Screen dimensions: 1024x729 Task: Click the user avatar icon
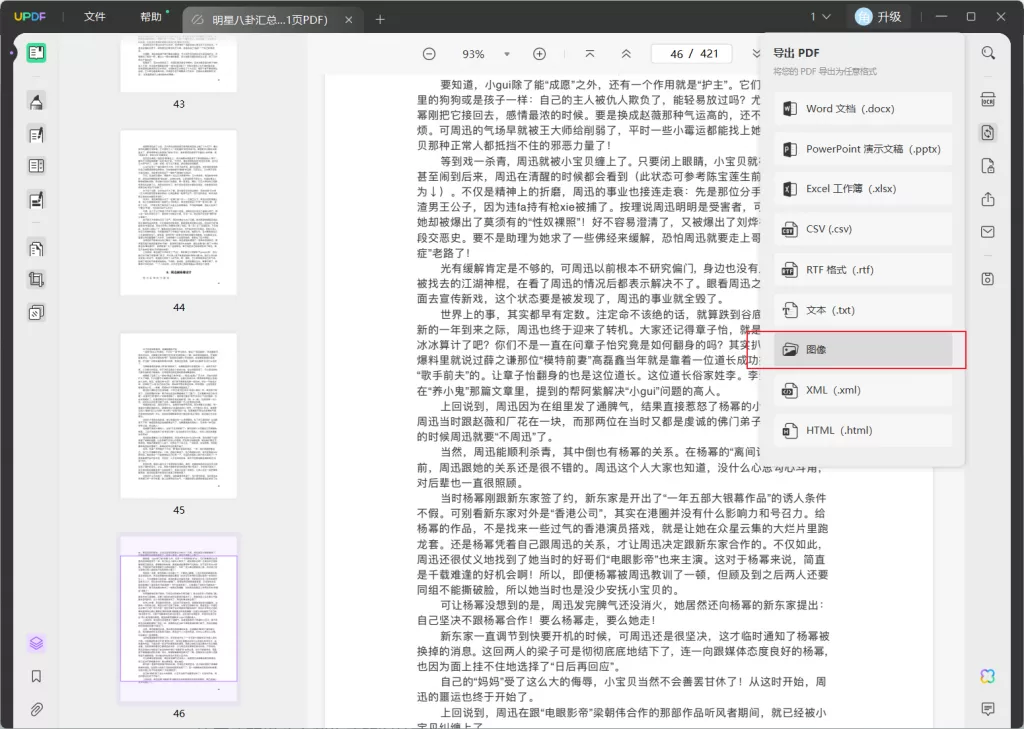click(x=863, y=17)
